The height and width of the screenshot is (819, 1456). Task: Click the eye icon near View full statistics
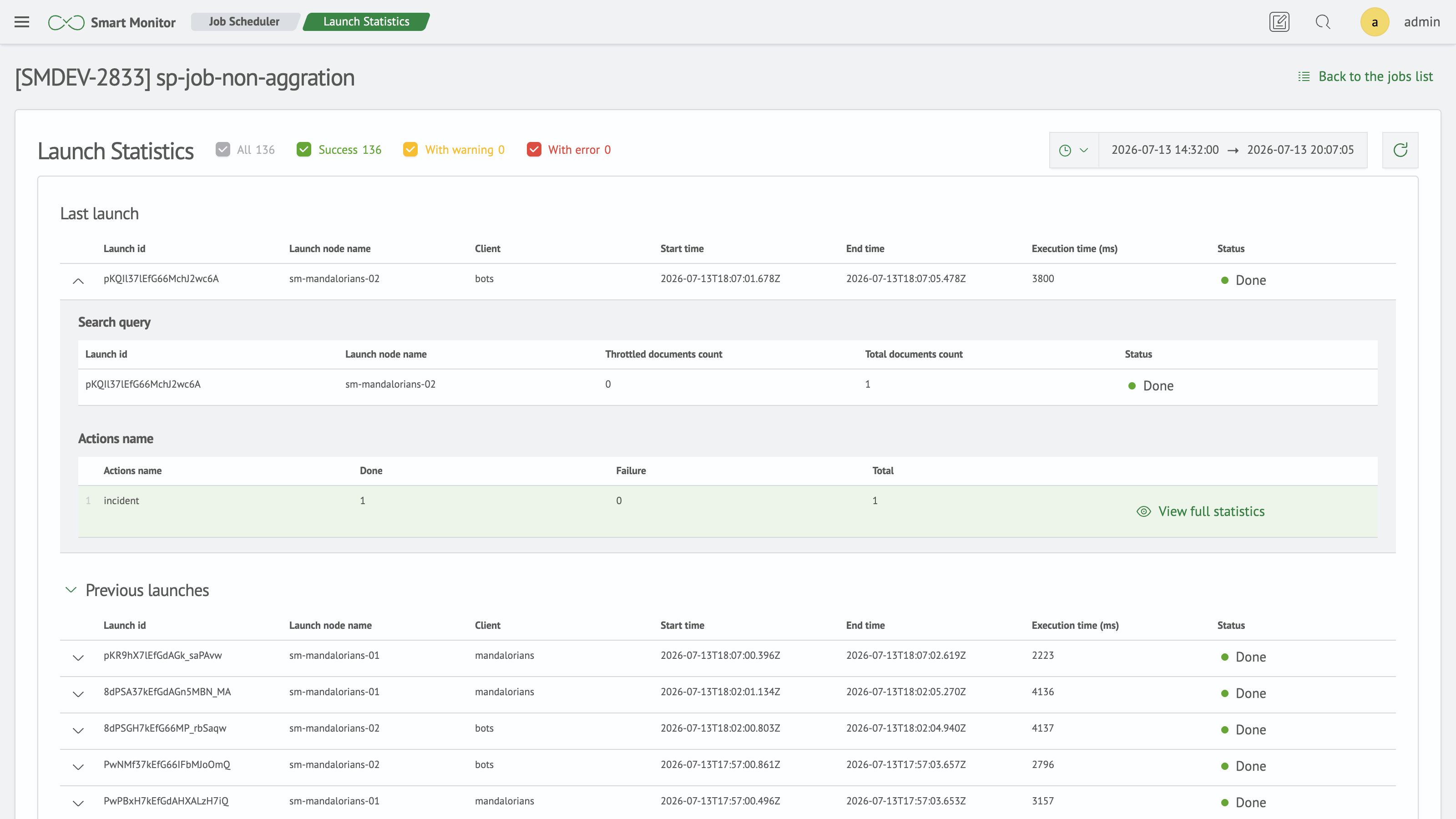pos(1143,511)
